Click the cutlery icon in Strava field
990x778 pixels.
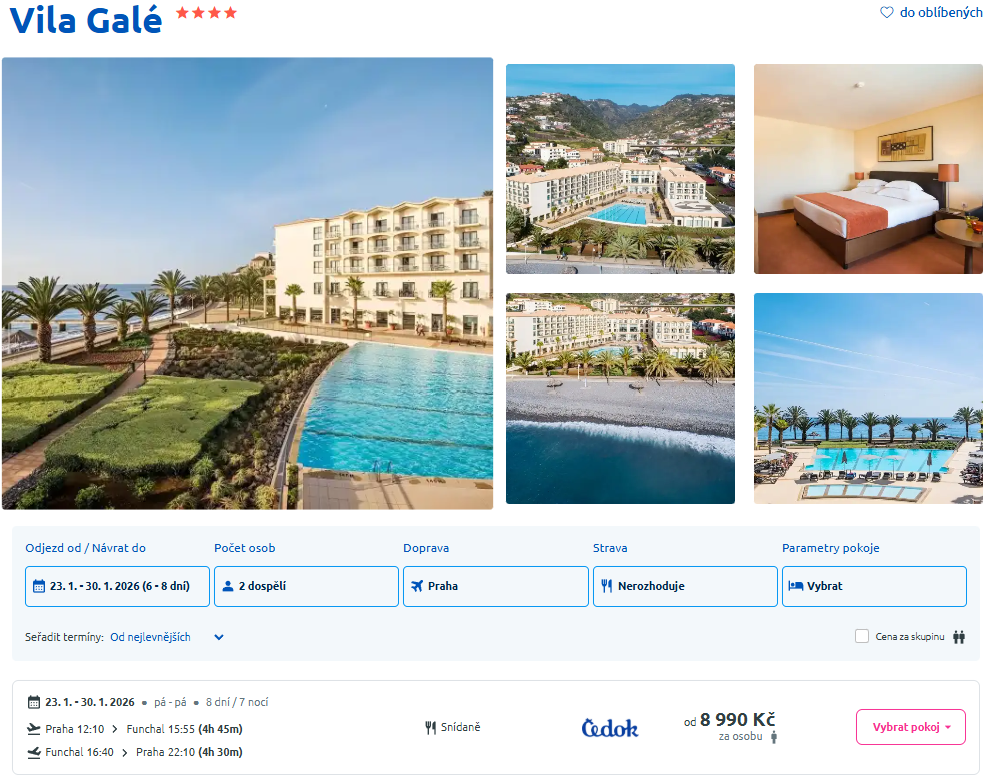pos(607,586)
